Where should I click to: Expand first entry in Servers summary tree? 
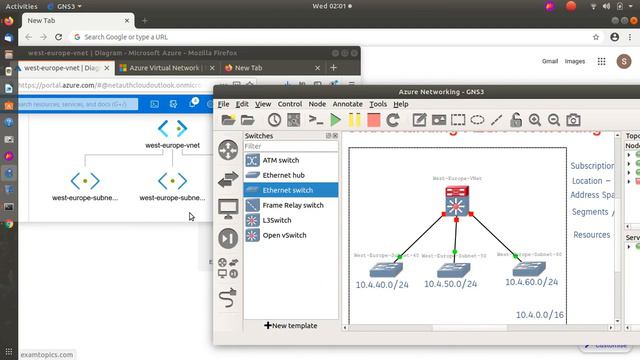coord(629,247)
